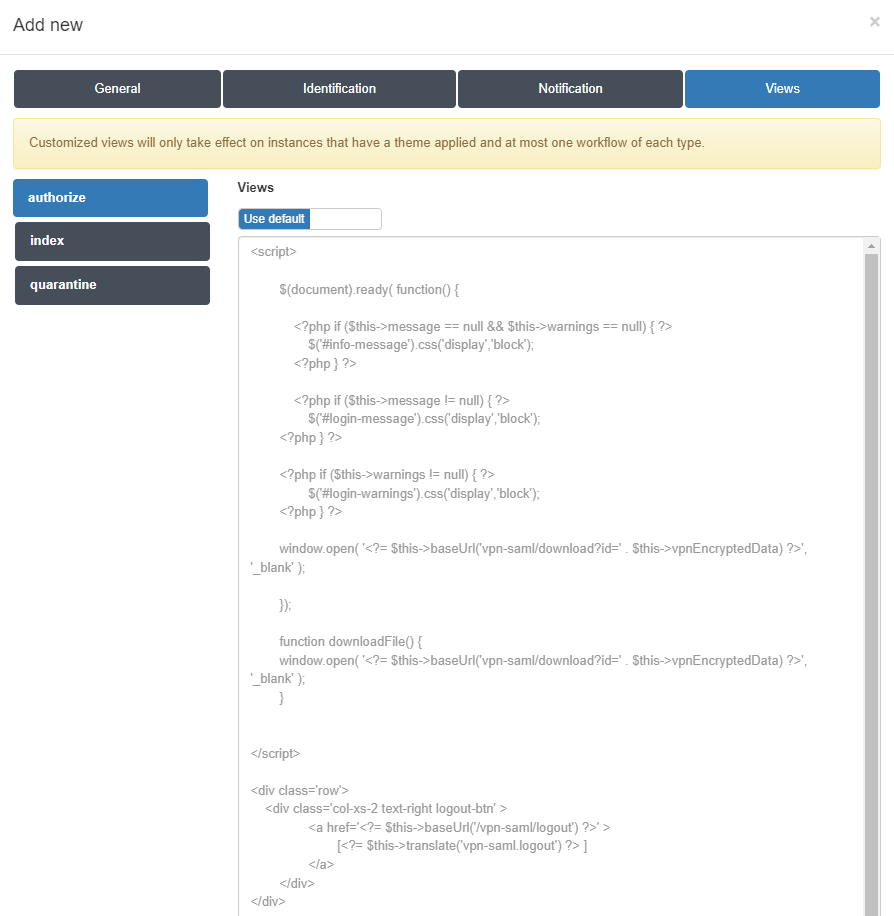
Task: Click the div class='row' line
Action: [300, 790]
